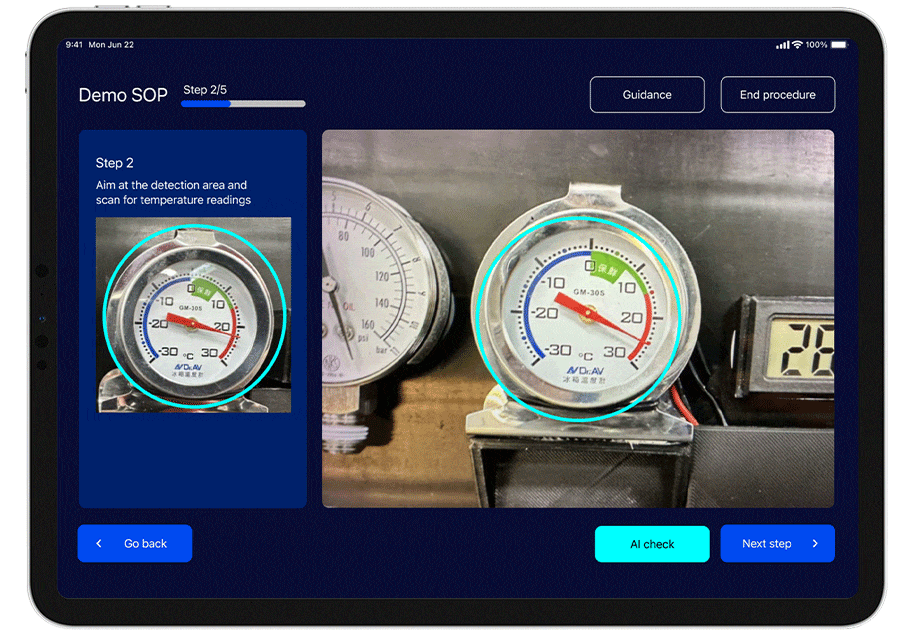Viewport: 916px width, 639px height.
Task: Tap the 100% battery percentage text
Action: click(816, 44)
